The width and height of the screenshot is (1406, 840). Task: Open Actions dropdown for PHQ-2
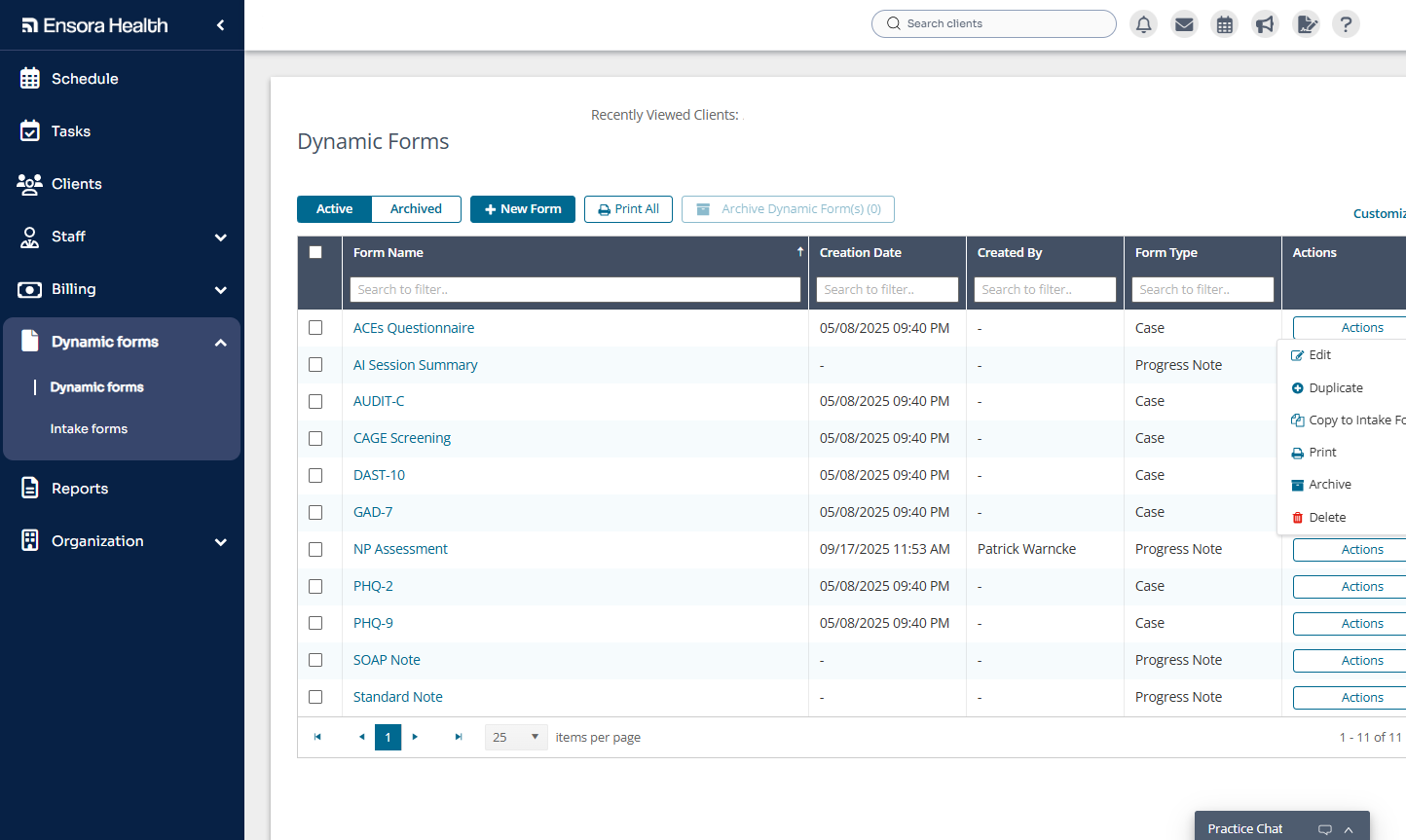pos(1350,587)
